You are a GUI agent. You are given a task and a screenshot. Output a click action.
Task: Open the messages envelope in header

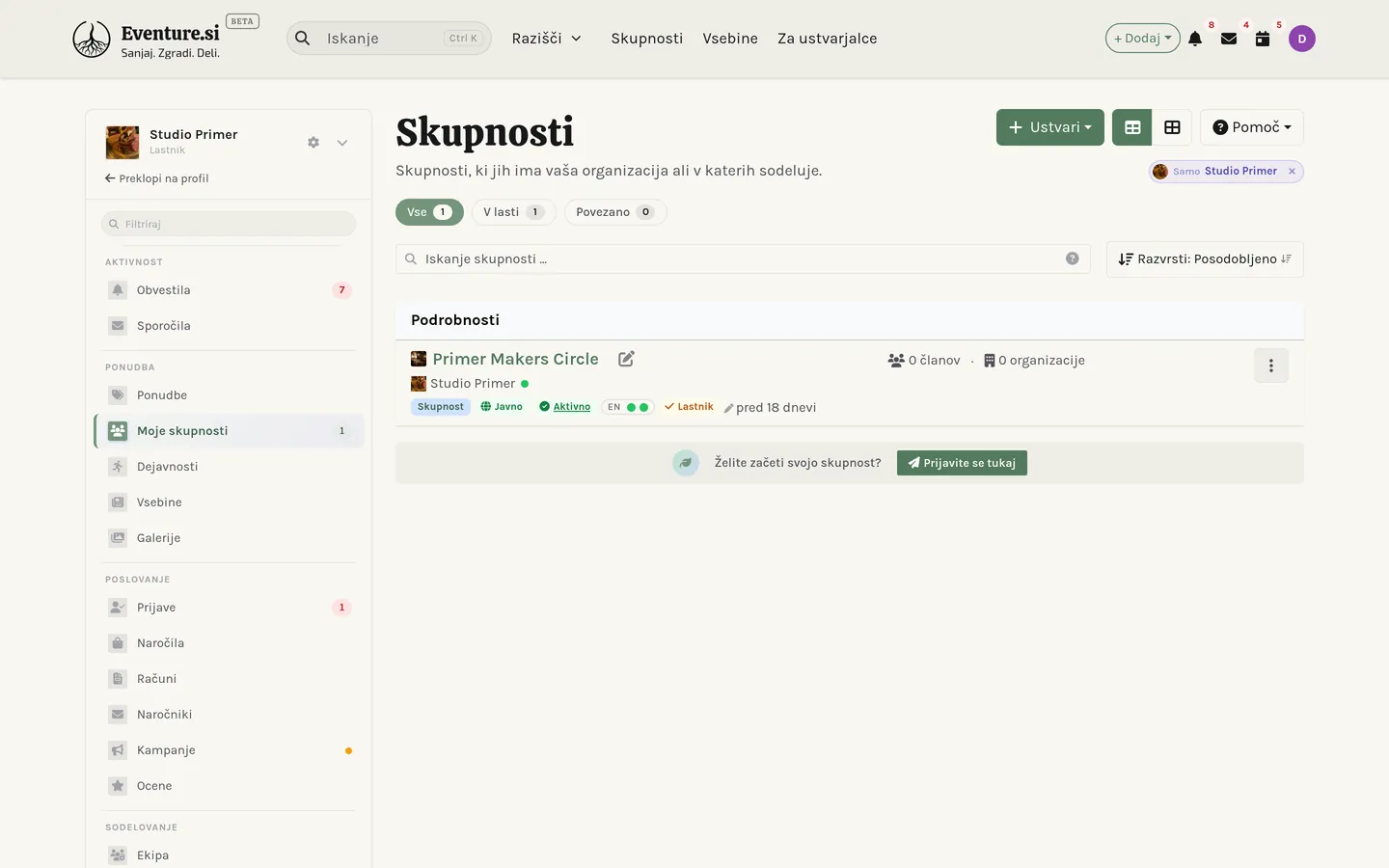pyautogui.click(x=1229, y=39)
